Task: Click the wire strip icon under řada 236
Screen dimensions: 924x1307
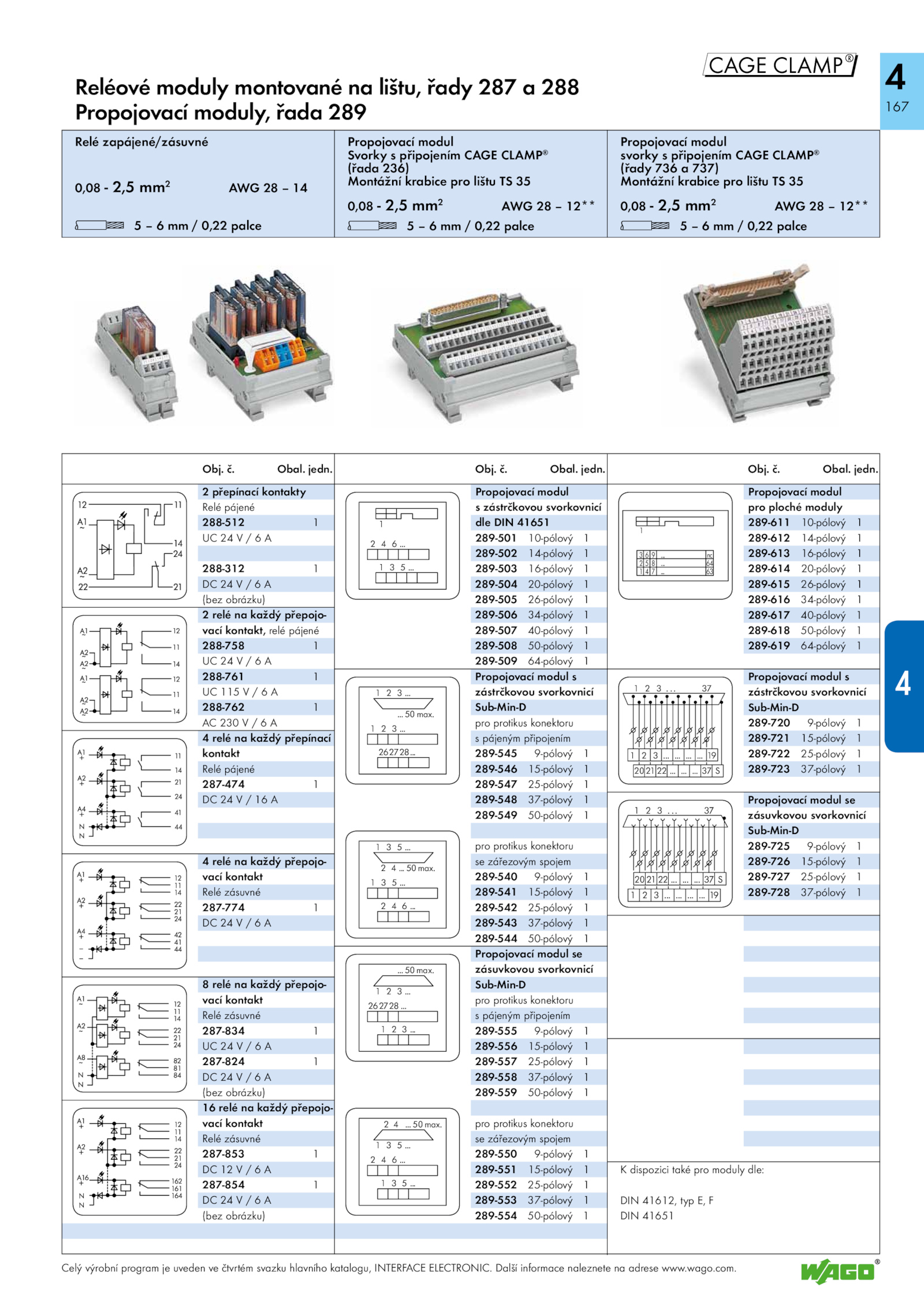Action: pos(372,226)
